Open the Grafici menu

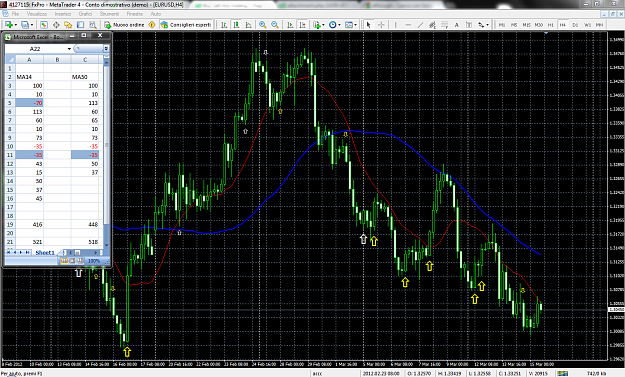click(85, 14)
